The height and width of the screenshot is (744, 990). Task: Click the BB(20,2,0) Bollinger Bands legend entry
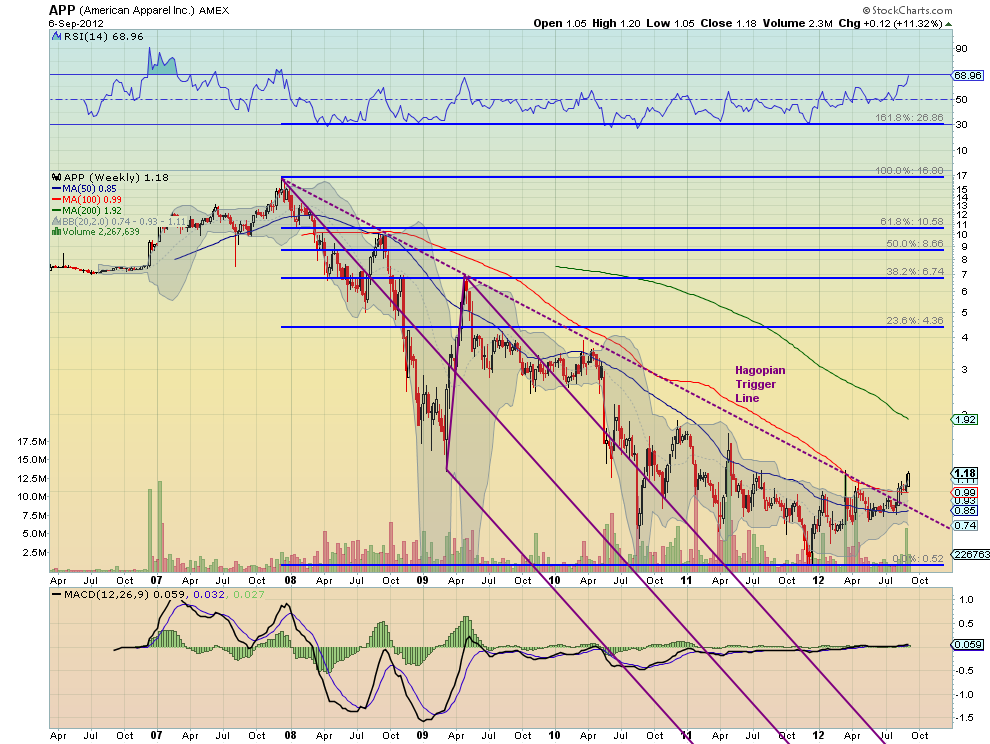point(124,221)
